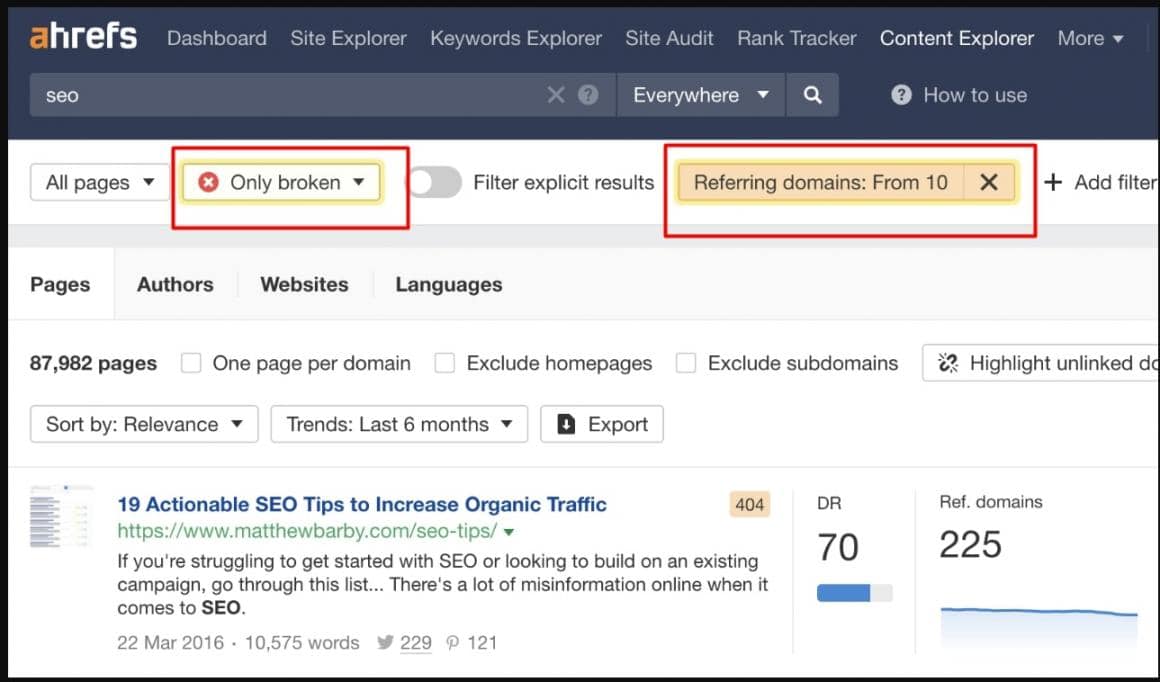Screen dimensions: 1160x682
Task: Click the Twitter shares count 229
Action: click(415, 643)
